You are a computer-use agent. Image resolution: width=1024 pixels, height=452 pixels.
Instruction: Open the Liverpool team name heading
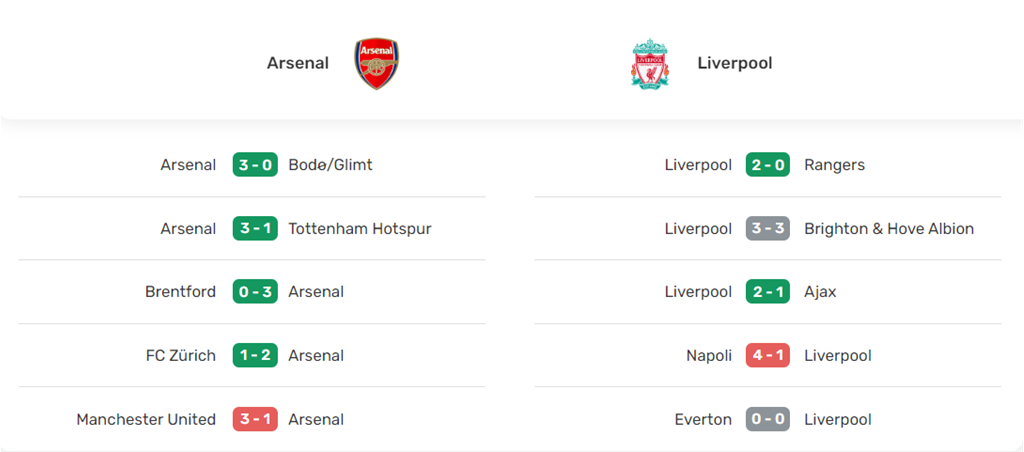734,63
